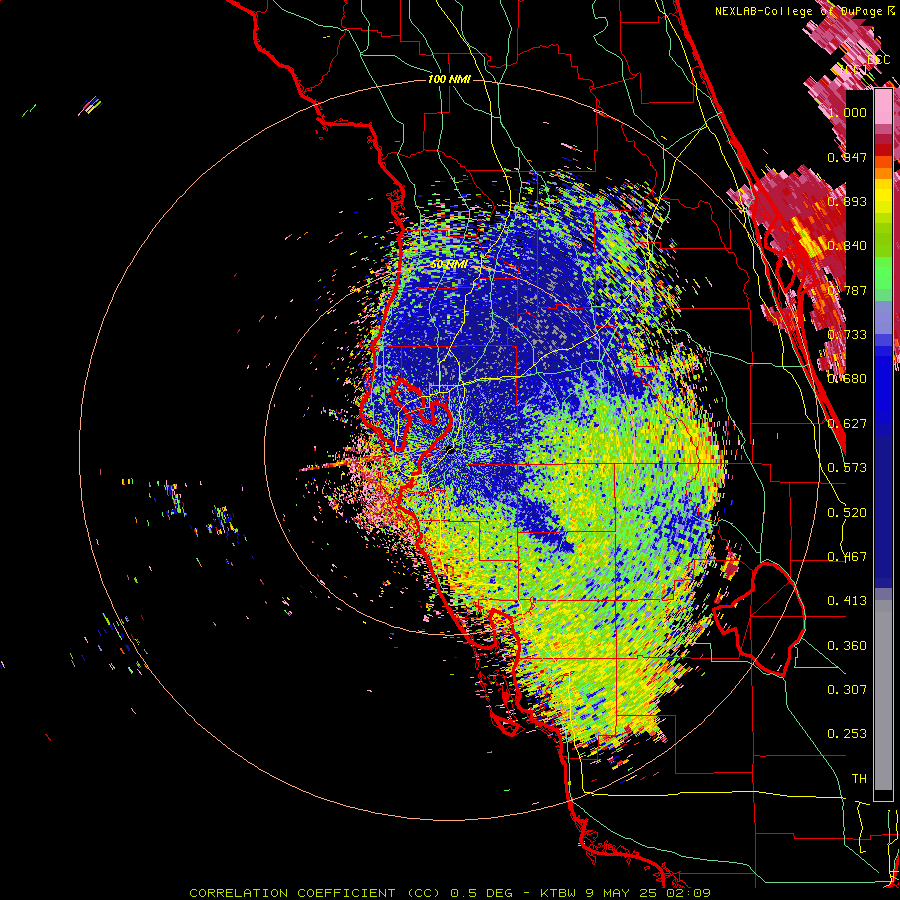Click the 100 NMI range ring label
This screenshot has height=900, width=900.
(449, 79)
